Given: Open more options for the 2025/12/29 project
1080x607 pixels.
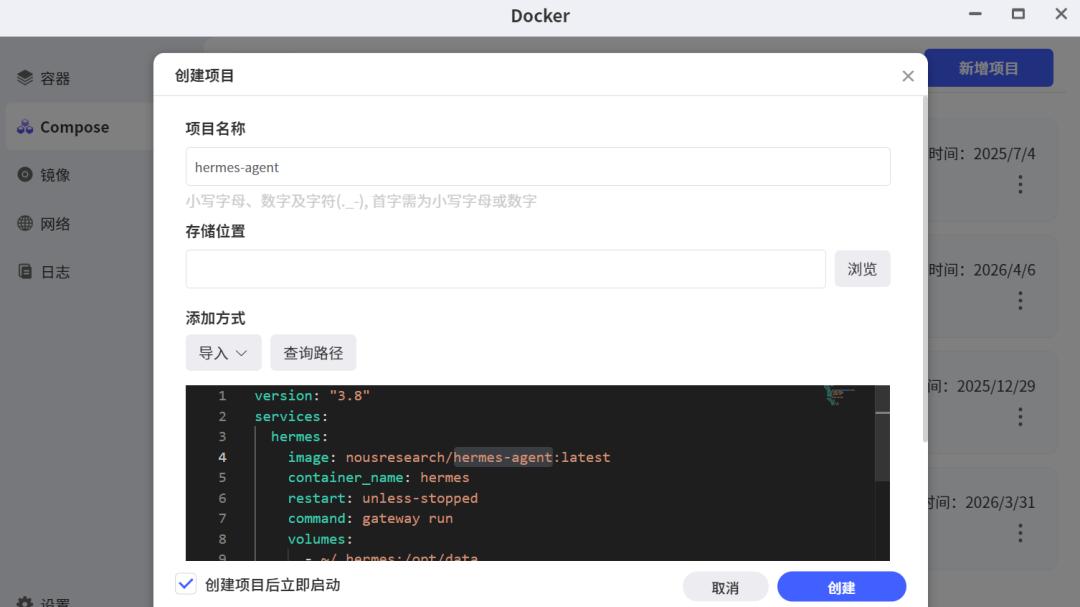Looking at the screenshot, I should (1020, 417).
